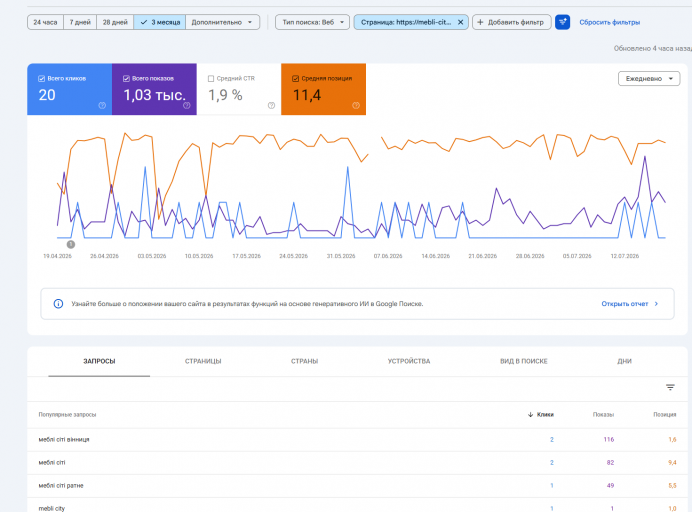This screenshot has height=512, width=692.
Task: Click help icon on total impressions card
Action: pos(187,105)
